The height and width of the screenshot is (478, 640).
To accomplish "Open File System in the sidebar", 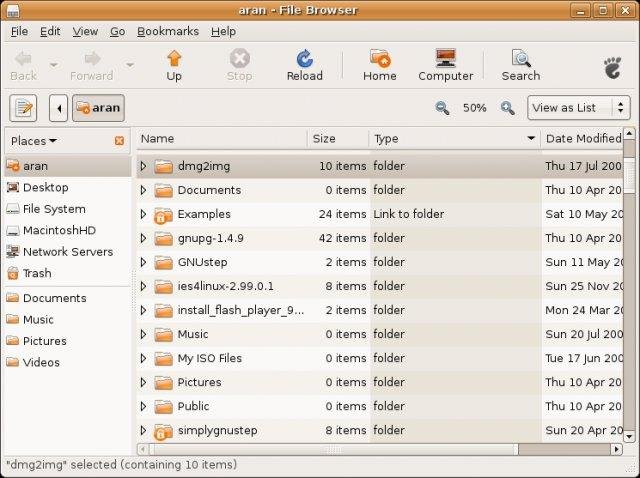I will 68,209.
